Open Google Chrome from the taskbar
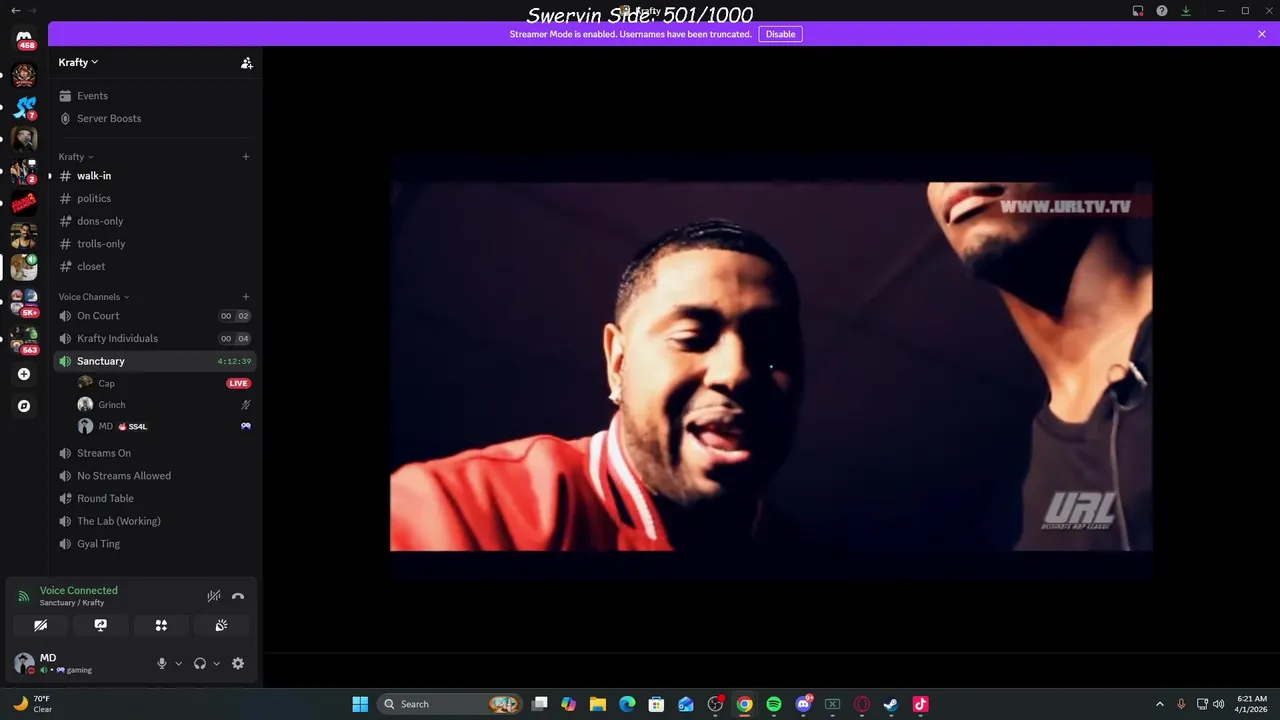1280x720 pixels. point(745,704)
